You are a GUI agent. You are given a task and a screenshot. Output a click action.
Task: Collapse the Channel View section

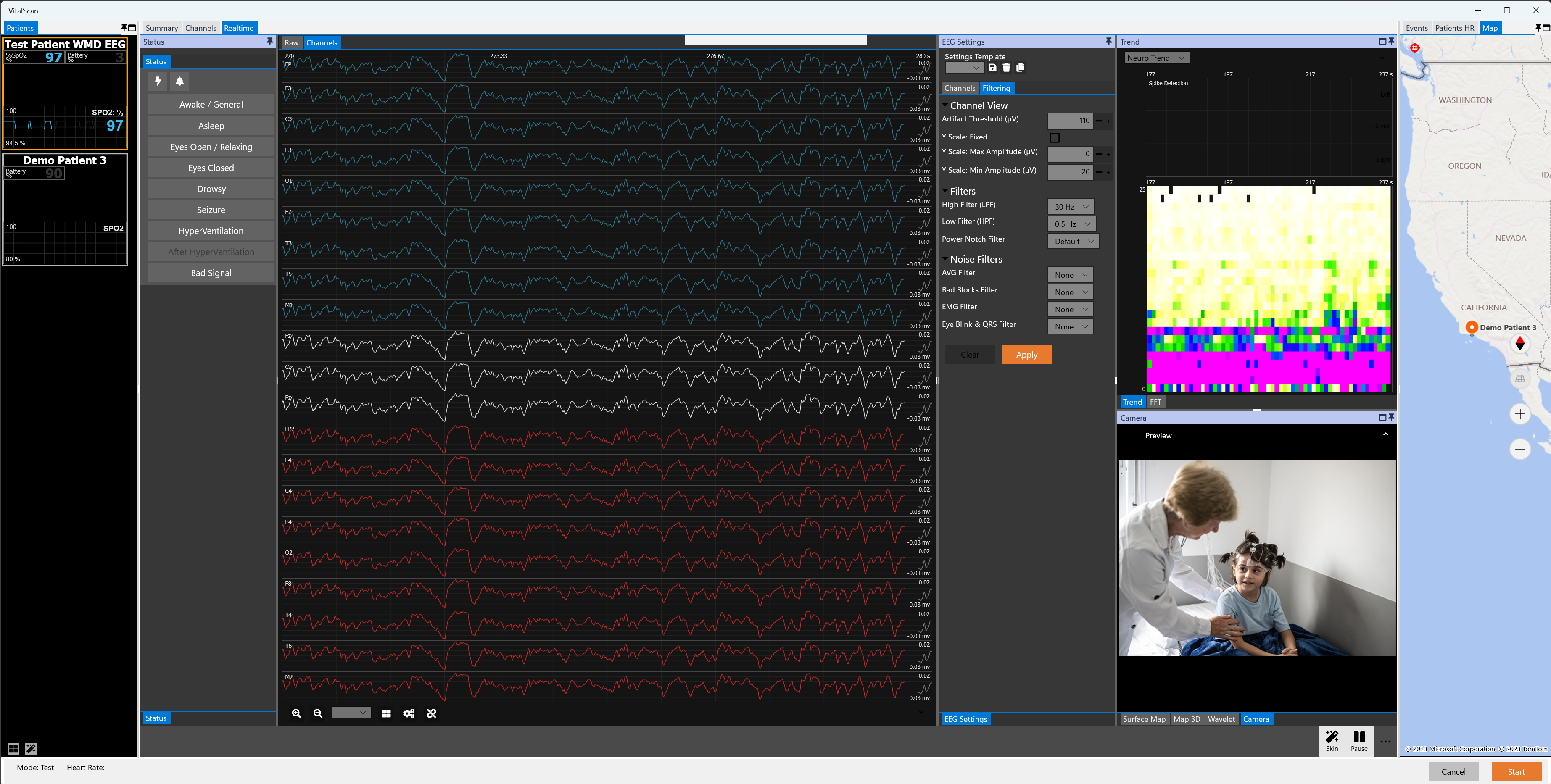[945, 105]
